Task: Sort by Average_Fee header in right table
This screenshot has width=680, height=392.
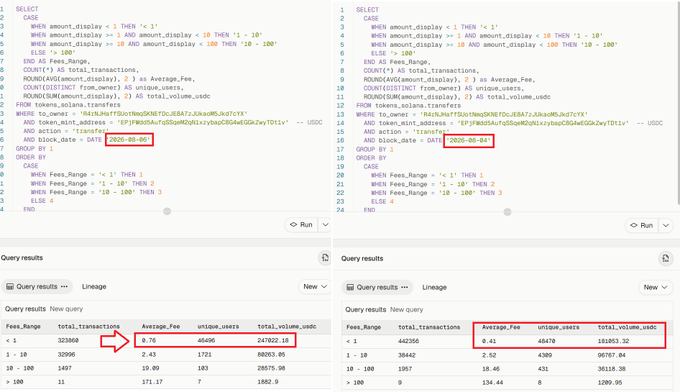Action: coord(501,327)
